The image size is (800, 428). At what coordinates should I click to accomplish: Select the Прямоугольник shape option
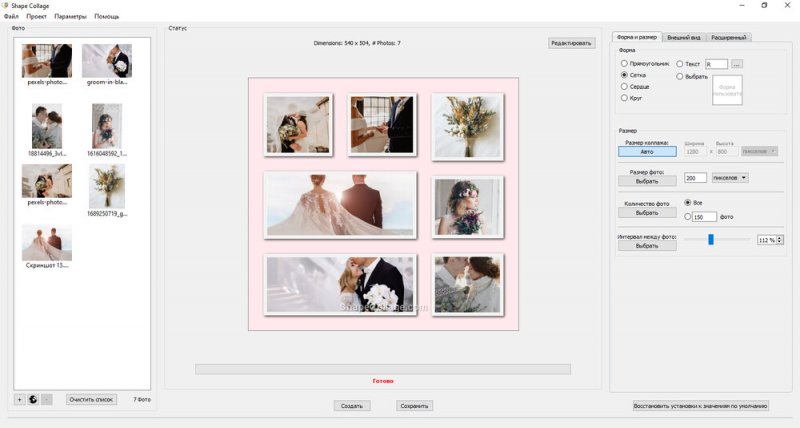click(x=625, y=63)
